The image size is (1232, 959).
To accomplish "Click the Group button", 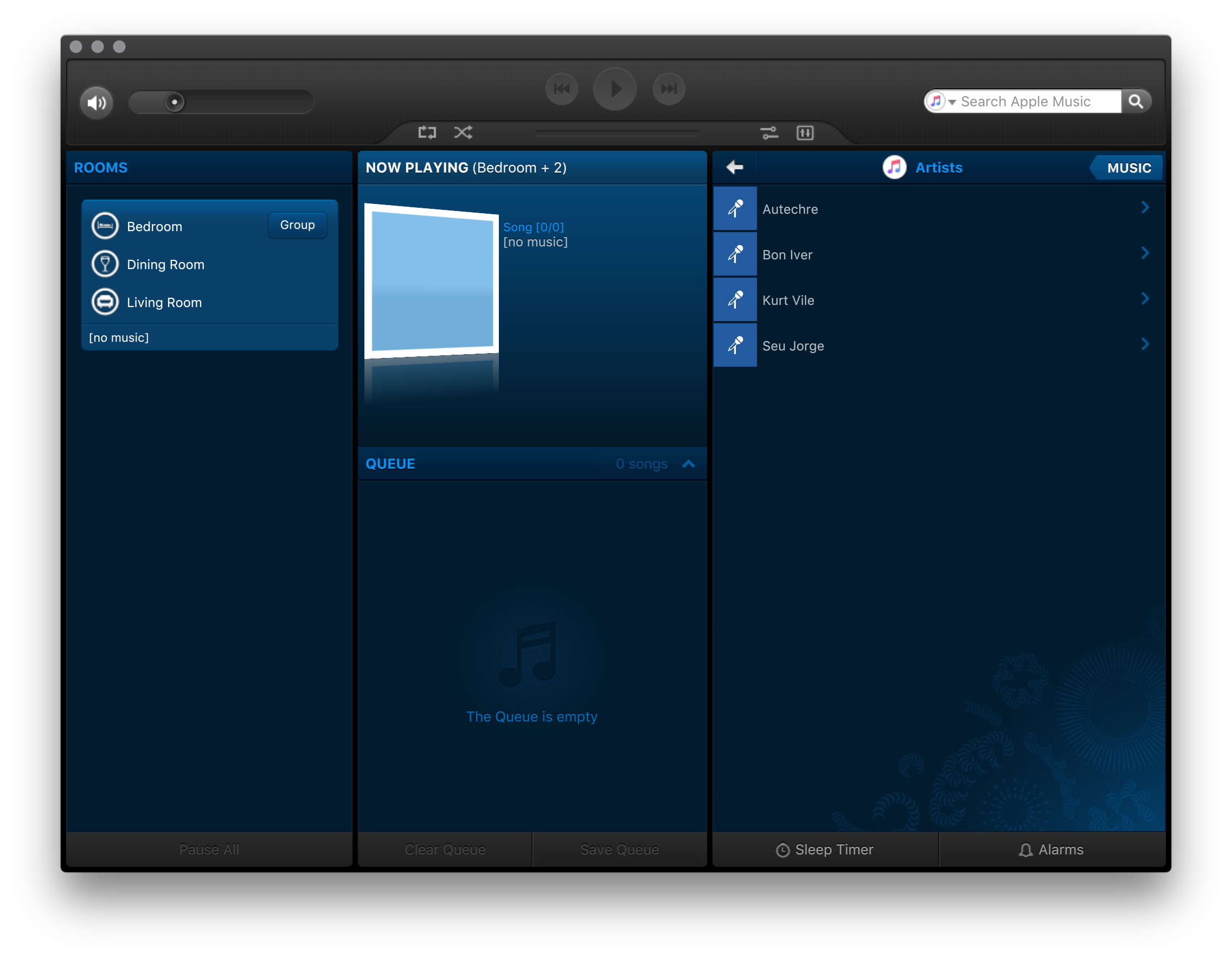I will coord(297,225).
